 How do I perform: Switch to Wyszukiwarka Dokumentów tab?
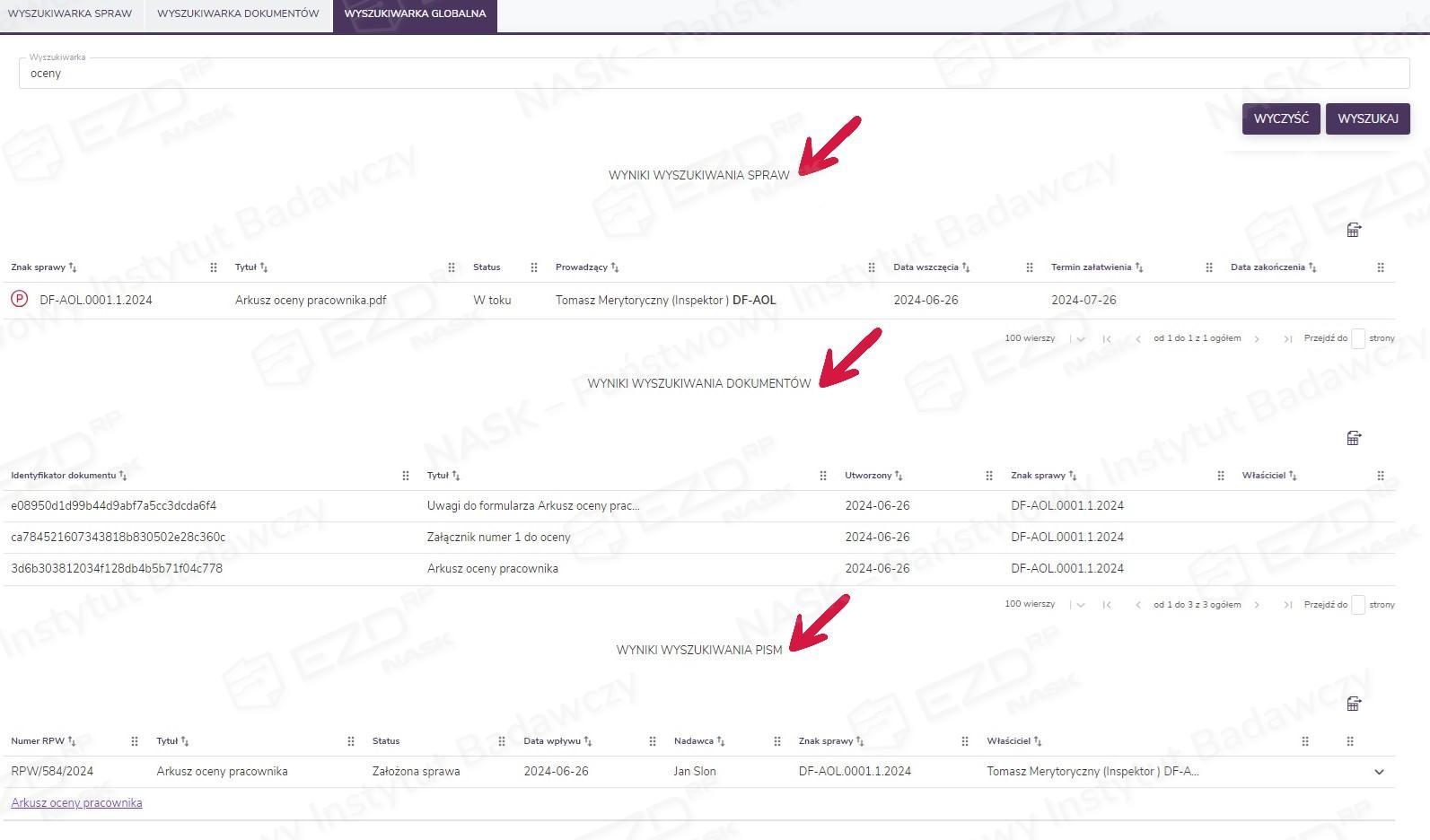point(238,14)
